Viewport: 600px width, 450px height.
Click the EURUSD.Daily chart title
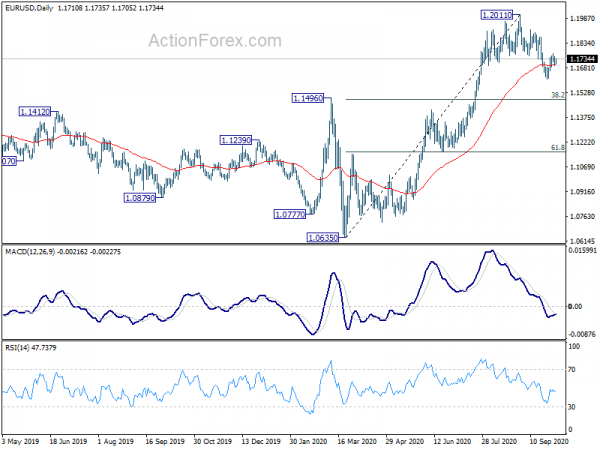(x=29, y=8)
